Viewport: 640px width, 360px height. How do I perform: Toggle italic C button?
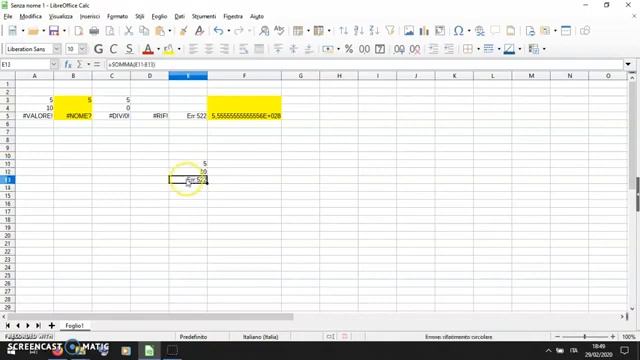click(113, 49)
